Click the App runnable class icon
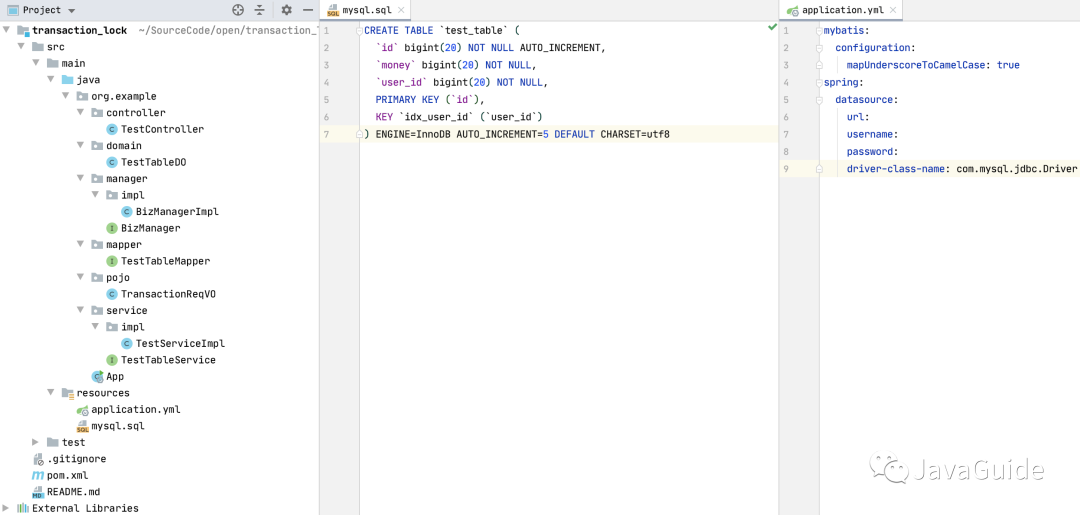Screen dimensions: 1080x515 pos(97,377)
